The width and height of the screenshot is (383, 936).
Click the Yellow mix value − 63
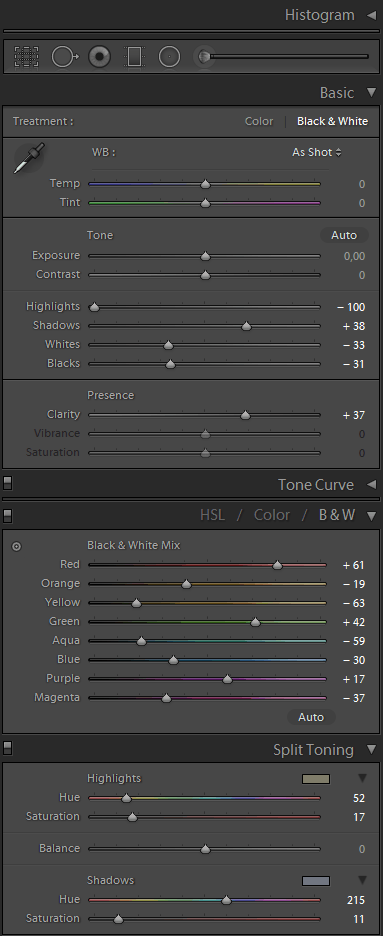pos(354,604)
